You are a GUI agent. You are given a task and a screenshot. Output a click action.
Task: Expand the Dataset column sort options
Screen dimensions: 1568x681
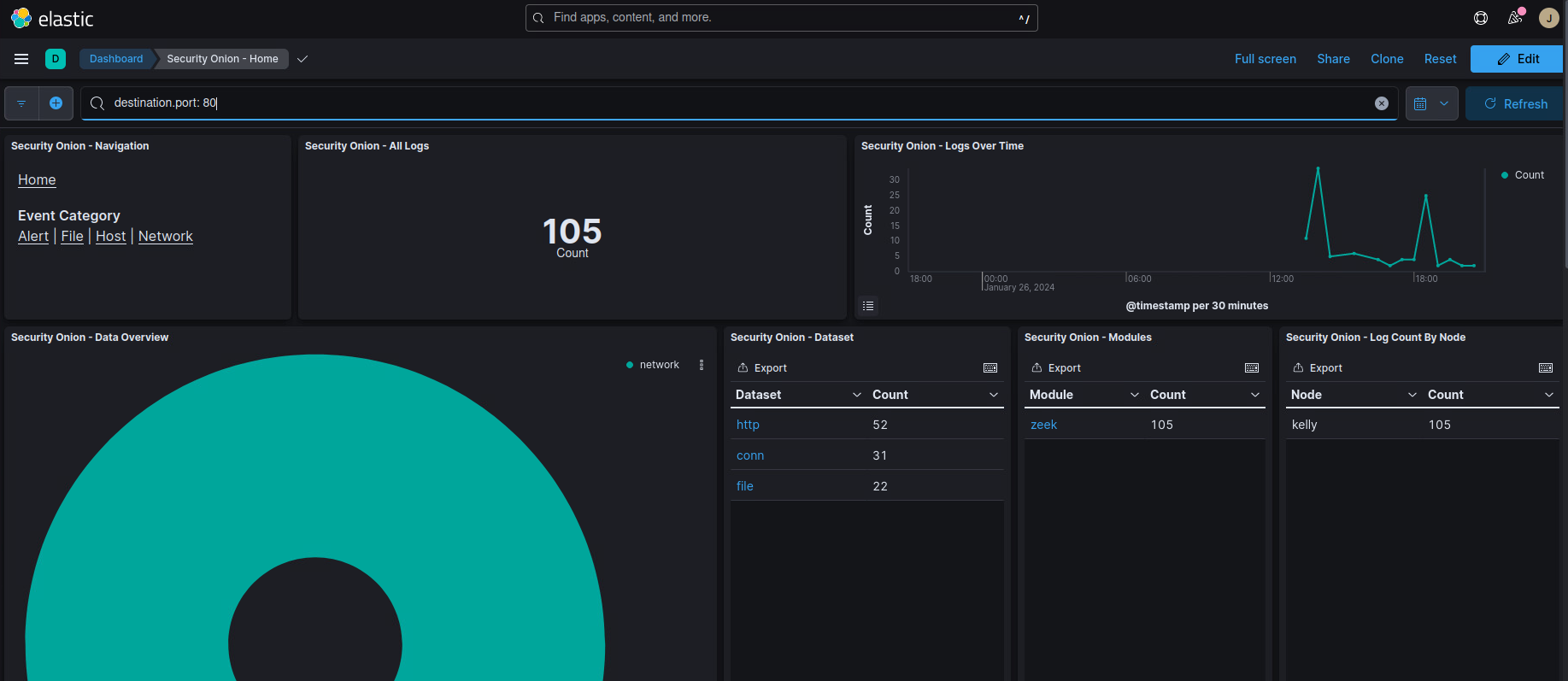[856, 395]
